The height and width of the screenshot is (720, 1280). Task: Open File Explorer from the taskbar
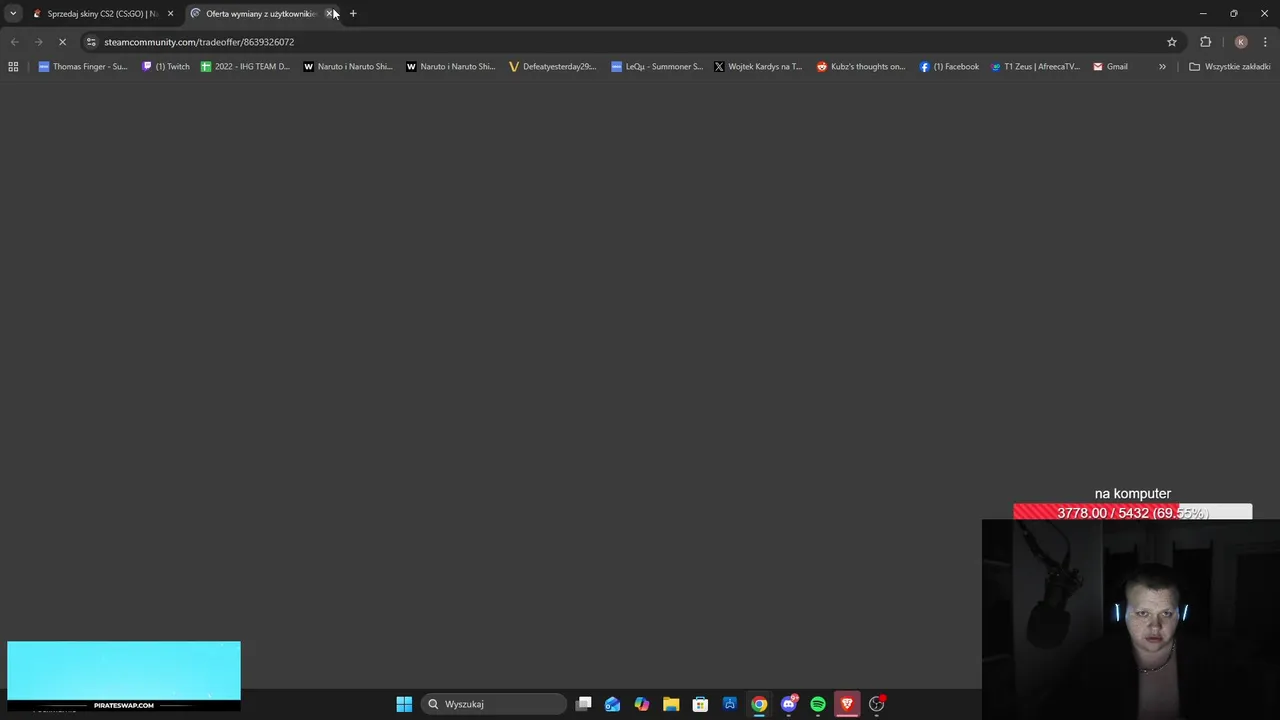pyautogui.click(x=671, y=704)
